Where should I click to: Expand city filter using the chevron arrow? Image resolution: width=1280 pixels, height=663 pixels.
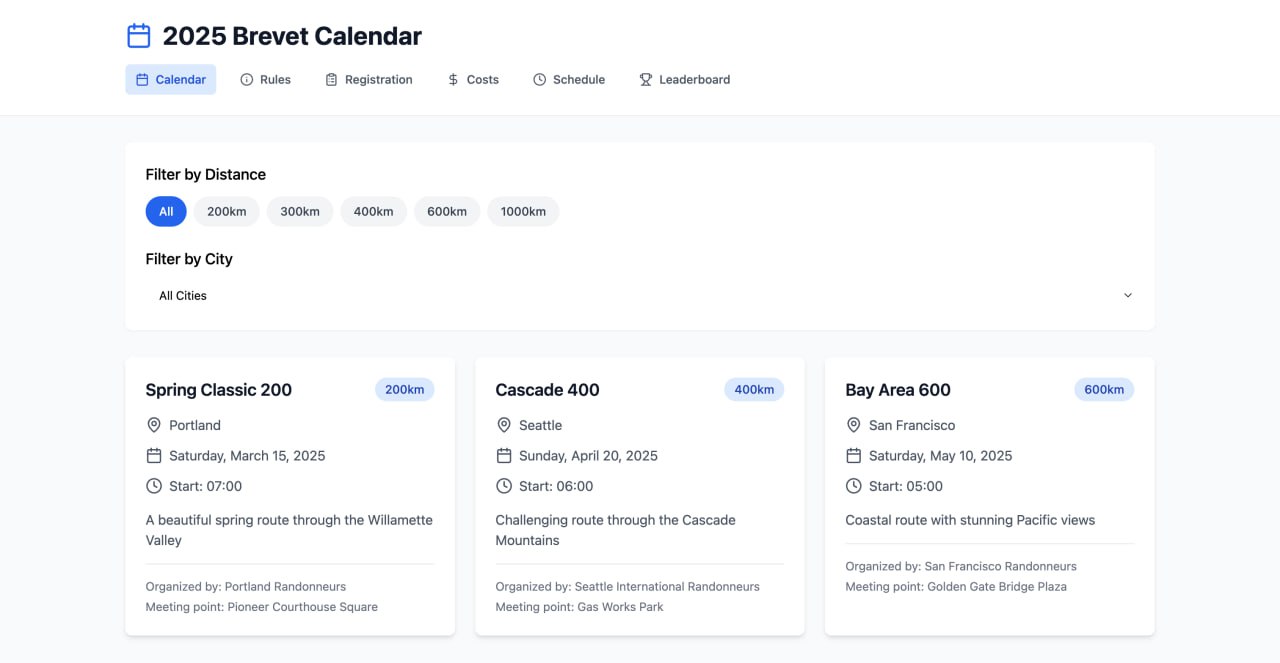click(1127, 295)
